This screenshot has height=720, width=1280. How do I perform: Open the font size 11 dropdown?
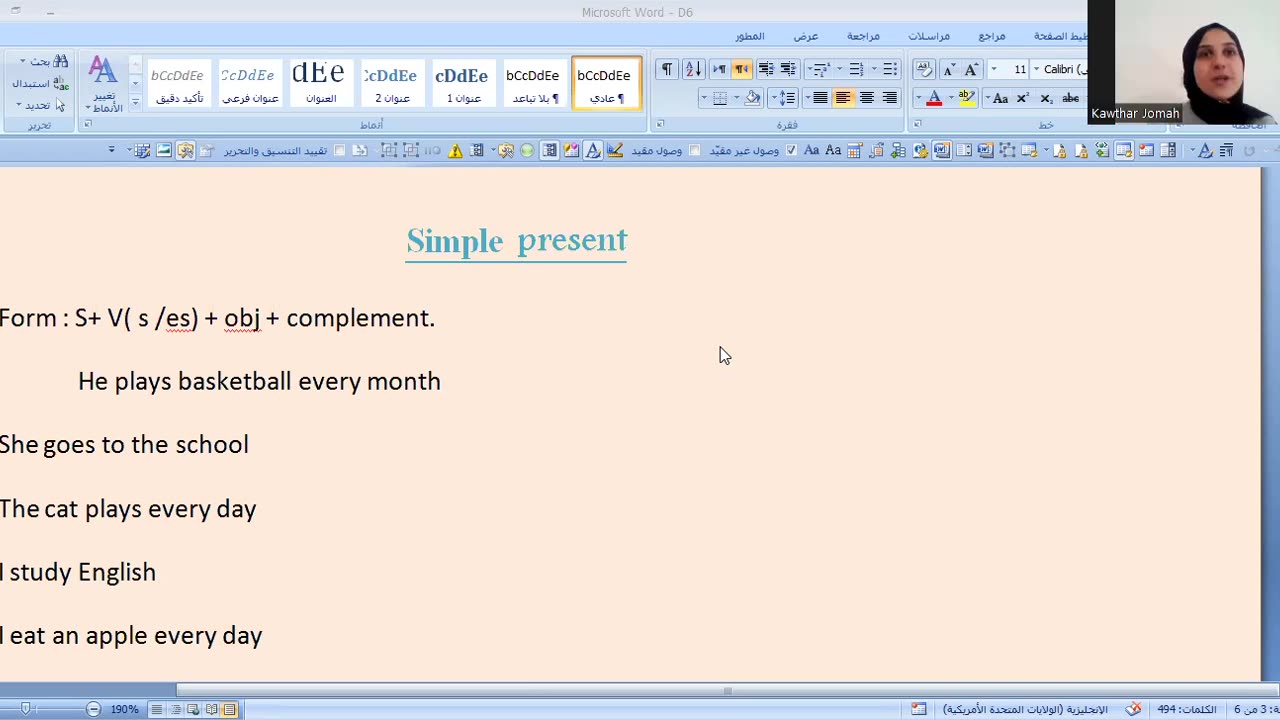pyautogui.click(x=994, y=69)
